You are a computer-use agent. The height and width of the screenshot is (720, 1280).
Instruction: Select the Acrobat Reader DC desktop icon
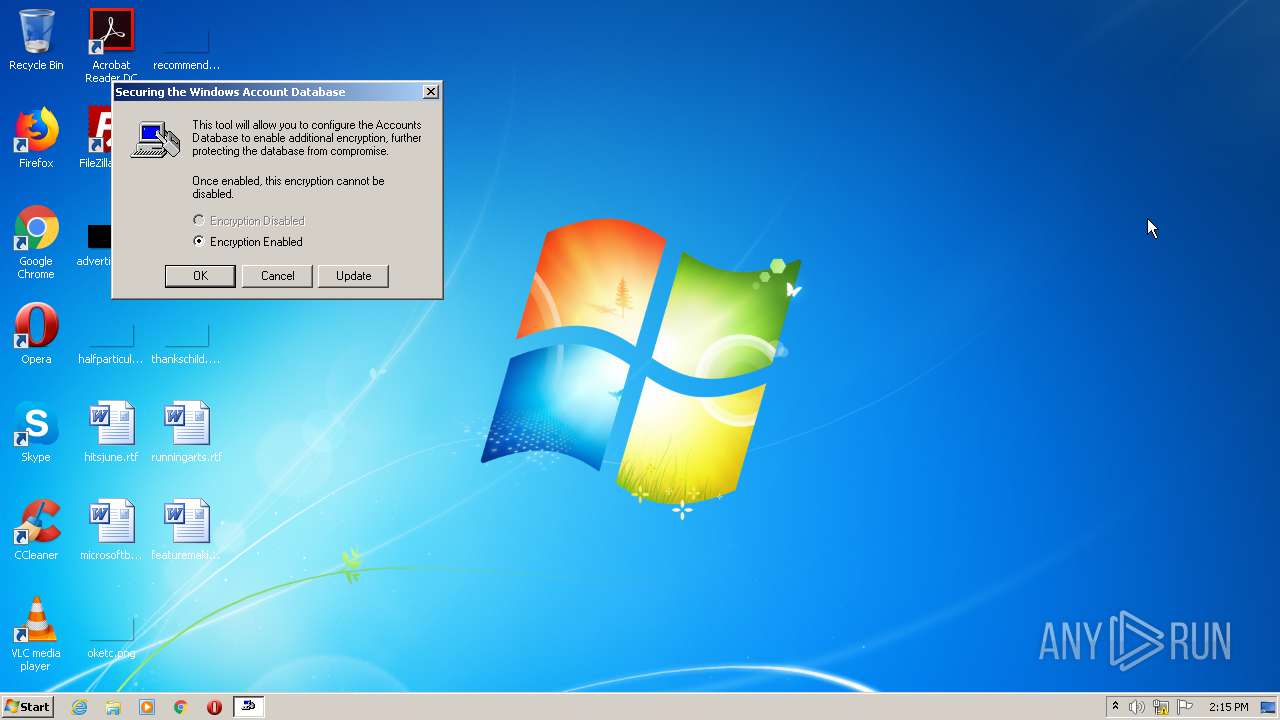[111, 44]
